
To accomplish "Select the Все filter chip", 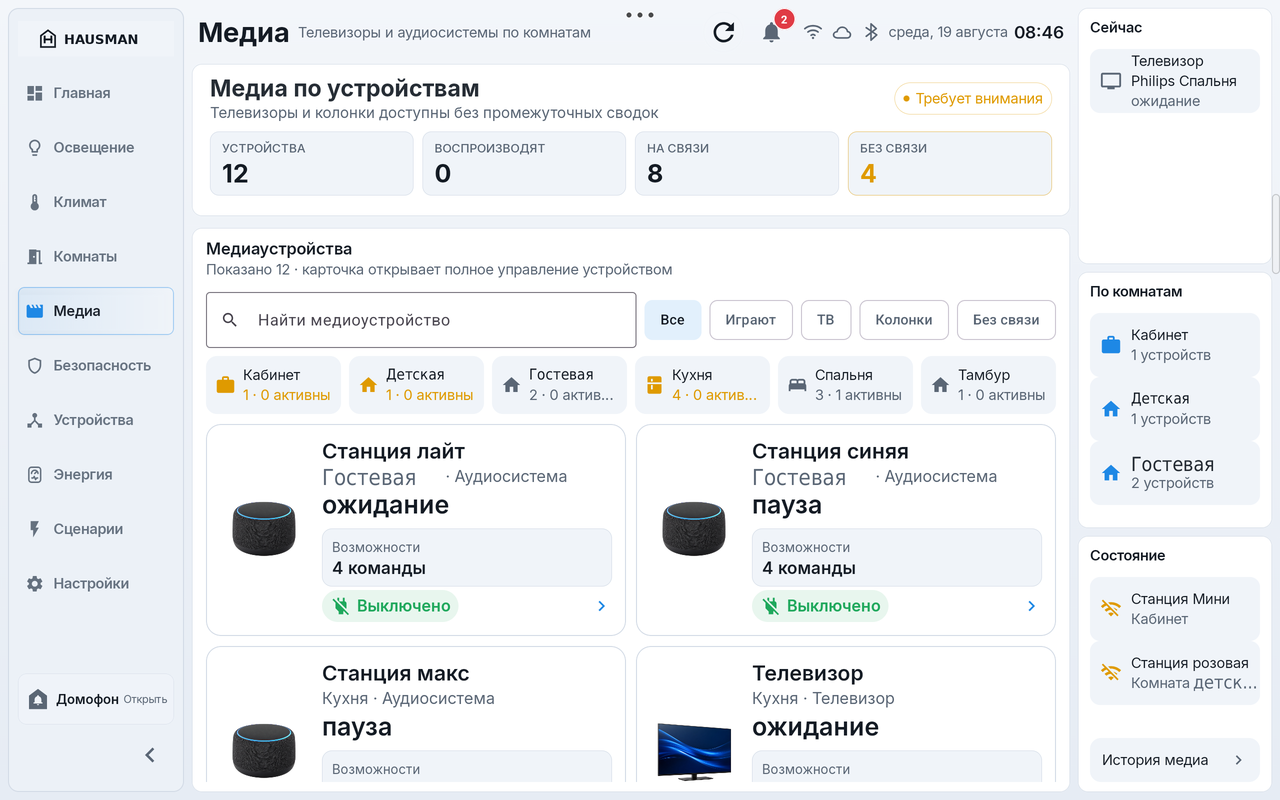I will 673,320.
